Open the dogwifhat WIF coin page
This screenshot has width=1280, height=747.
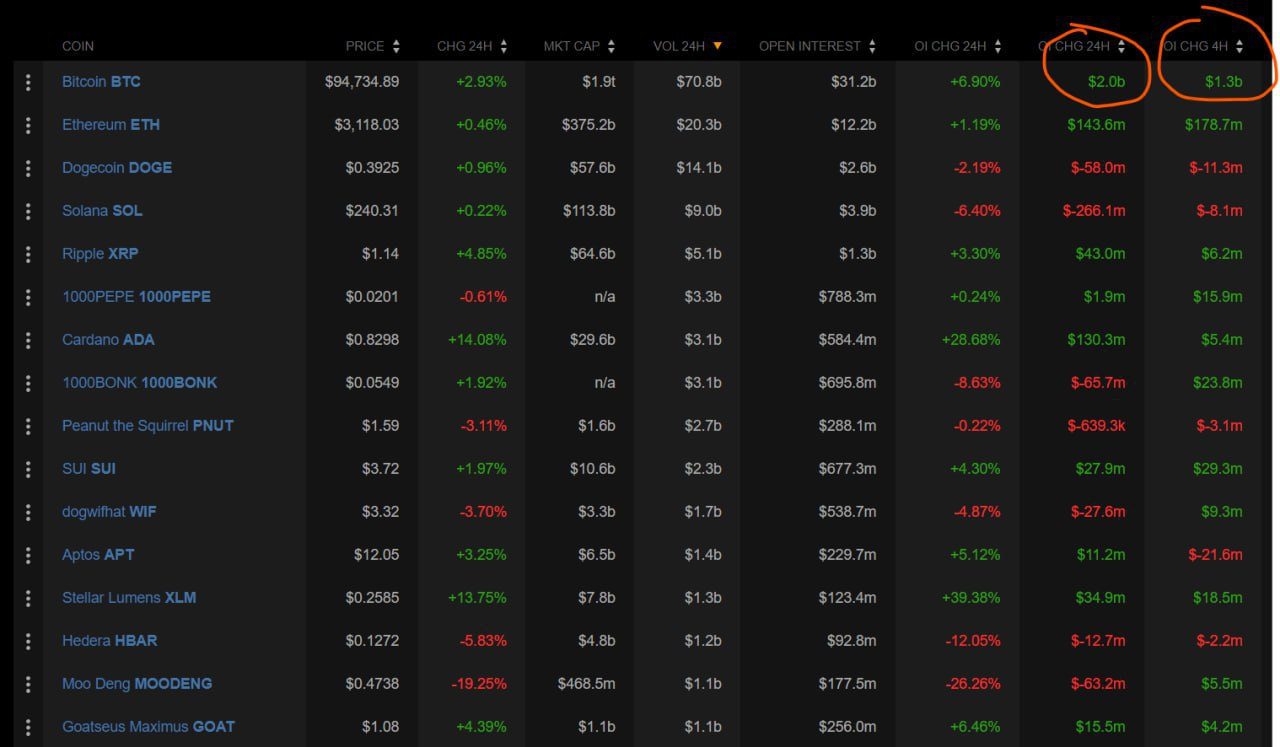109,512
